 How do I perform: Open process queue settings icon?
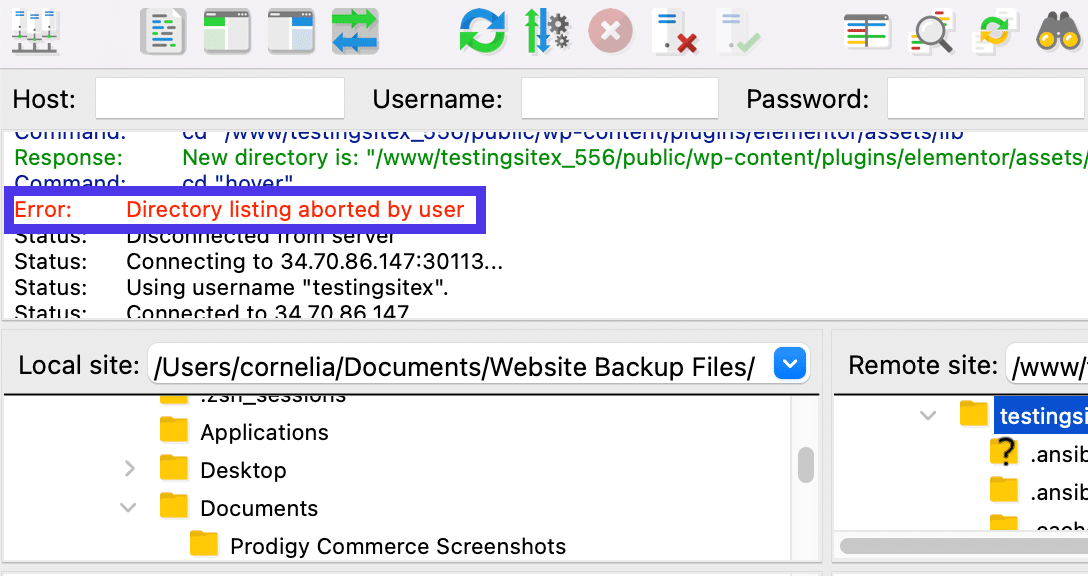click(547, 31)
